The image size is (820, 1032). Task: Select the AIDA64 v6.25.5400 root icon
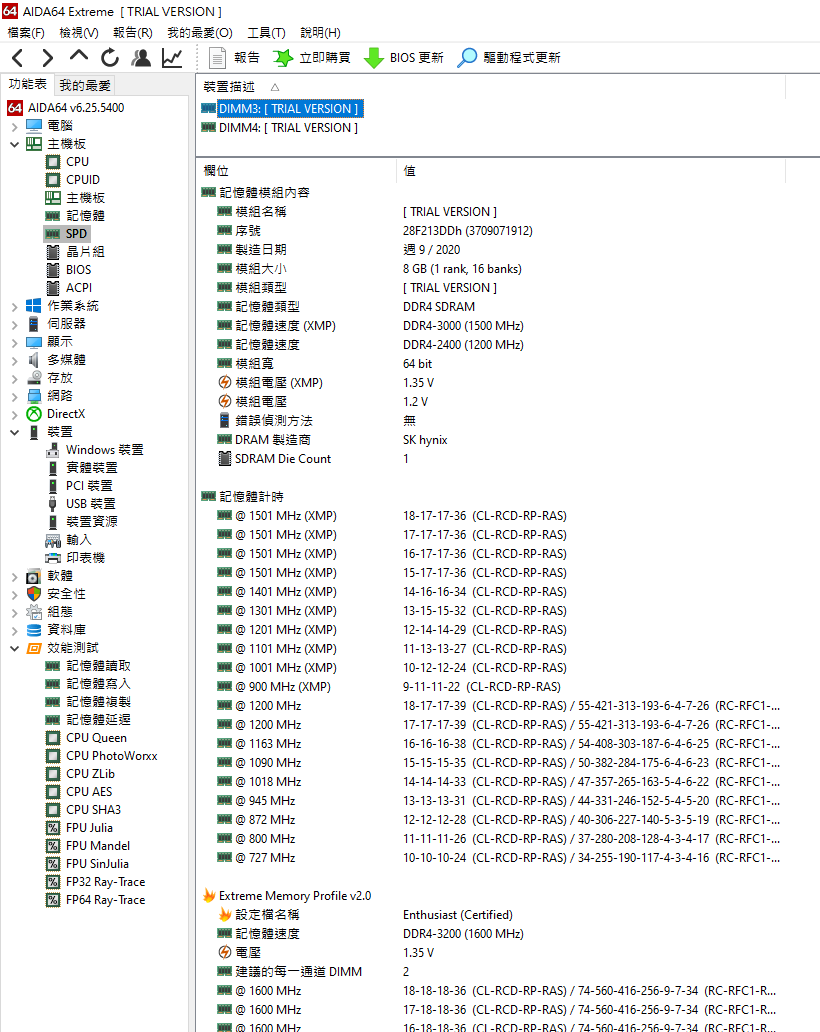coord(14,107)
